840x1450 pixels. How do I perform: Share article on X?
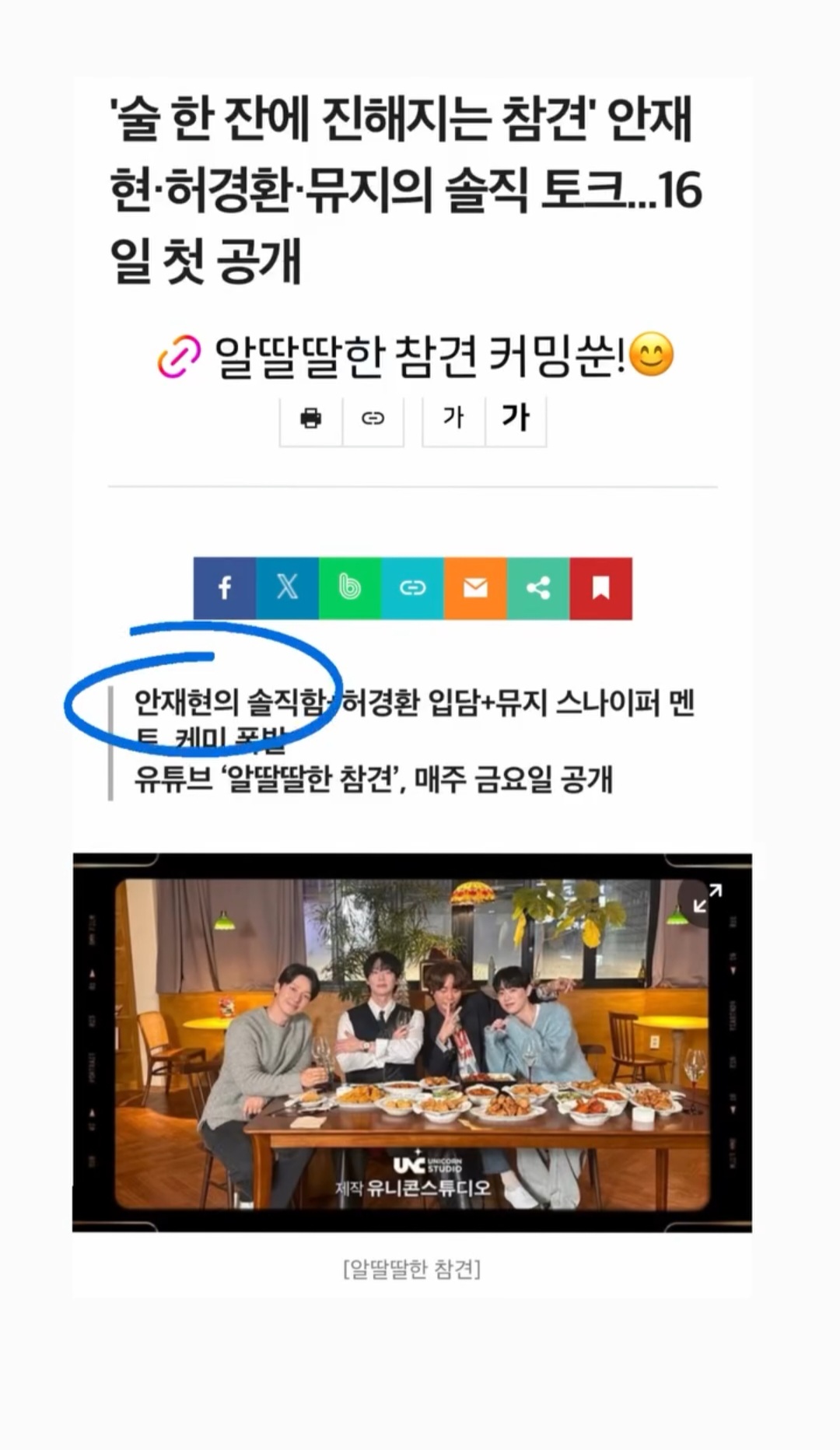pyautogui.click(x=287, y=588)
